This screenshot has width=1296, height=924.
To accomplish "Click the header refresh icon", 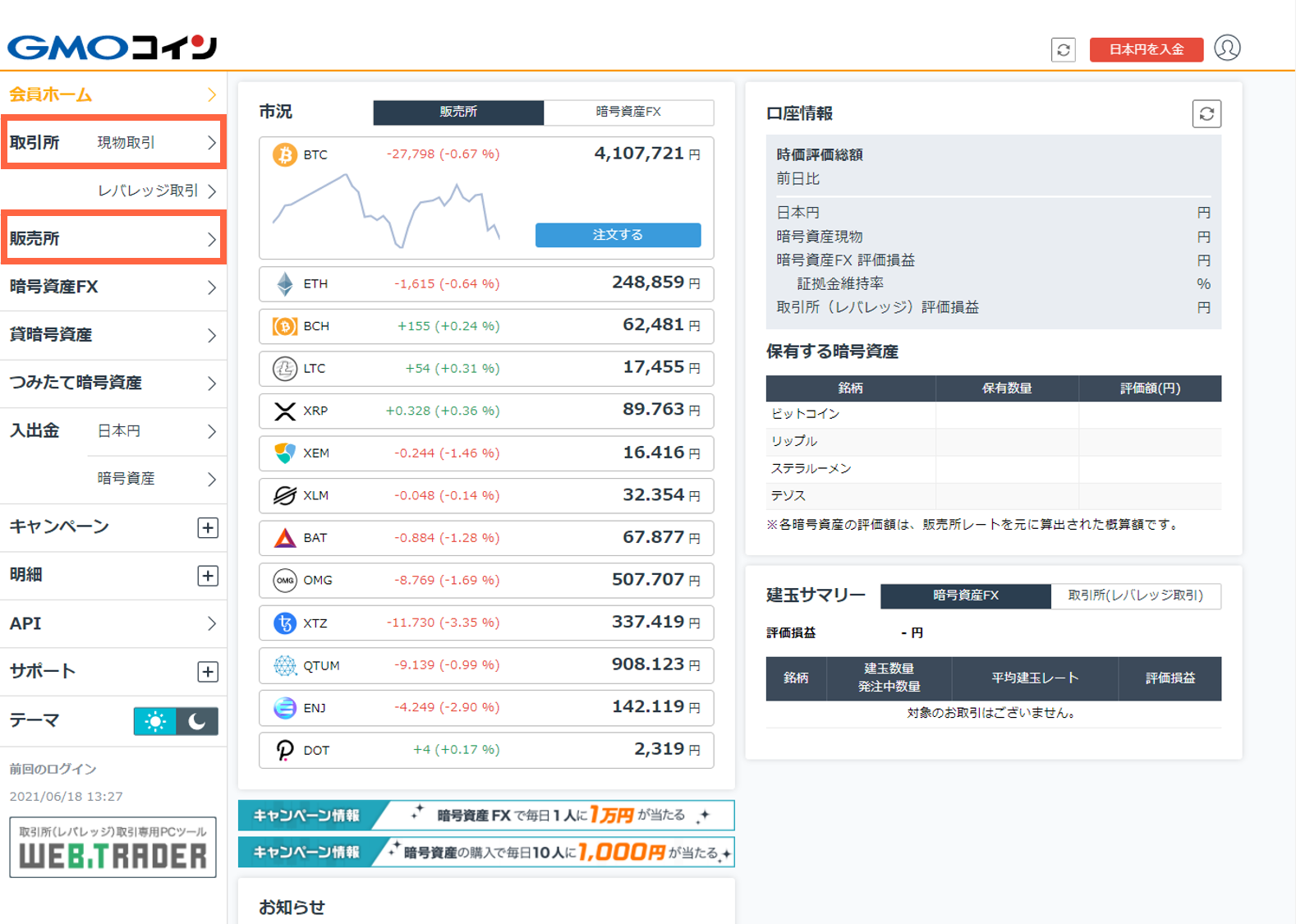I will click(1064, 49).
